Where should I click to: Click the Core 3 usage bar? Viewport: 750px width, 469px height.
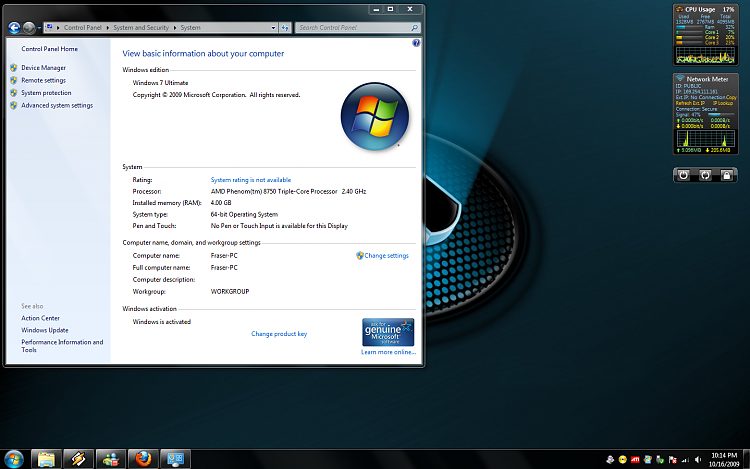689,43
